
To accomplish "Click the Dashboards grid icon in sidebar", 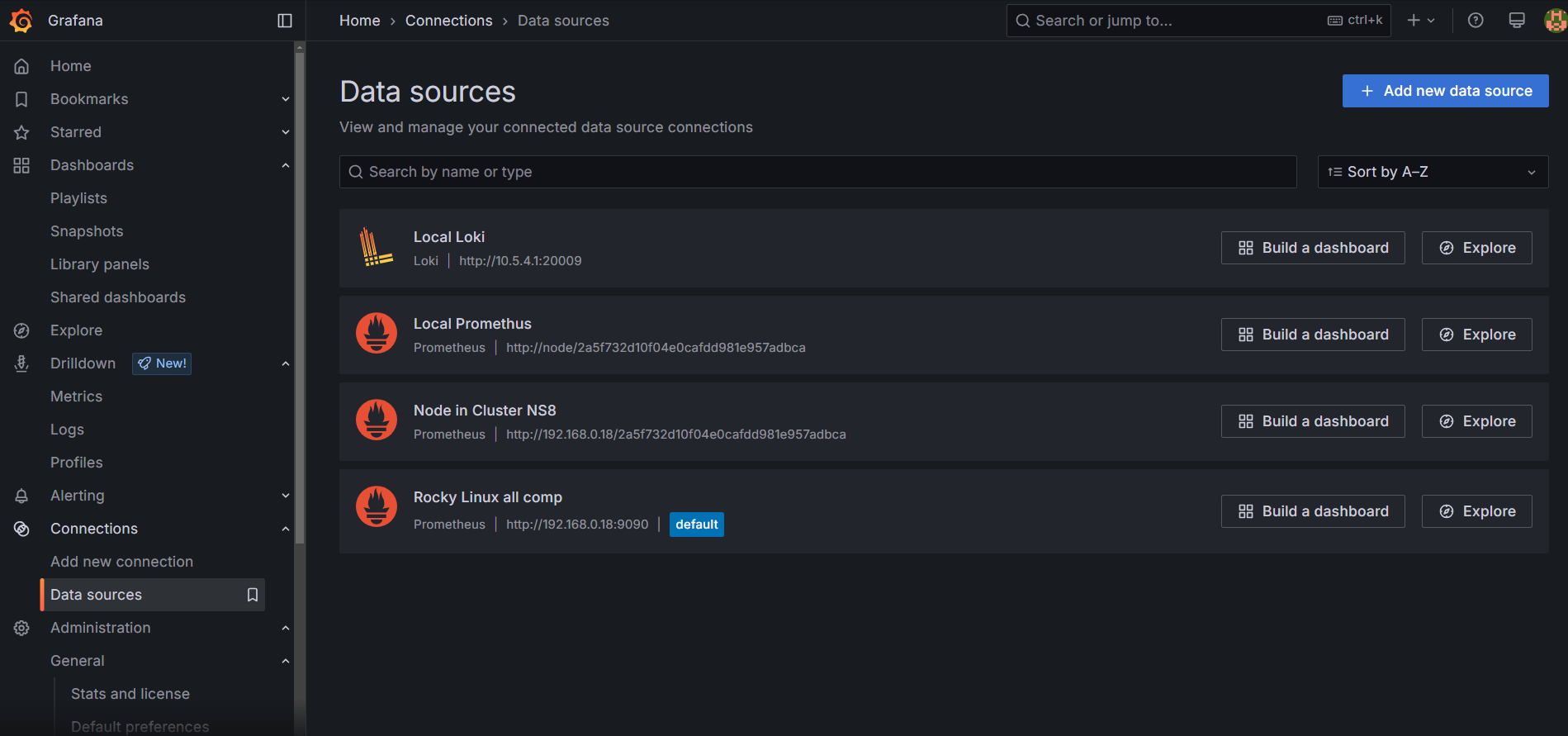I will pos(21,165).
